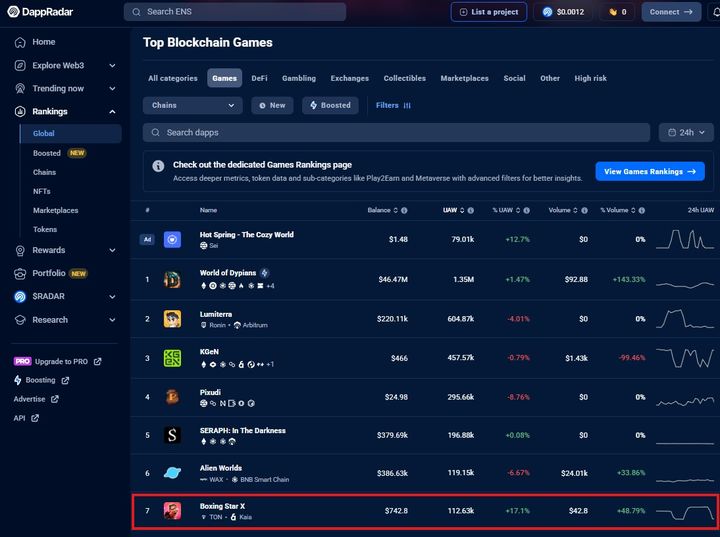The width and height of the screenshot is (720, 537).
Task: Open the Chains dropdown
Action: (x=193, y=106)
